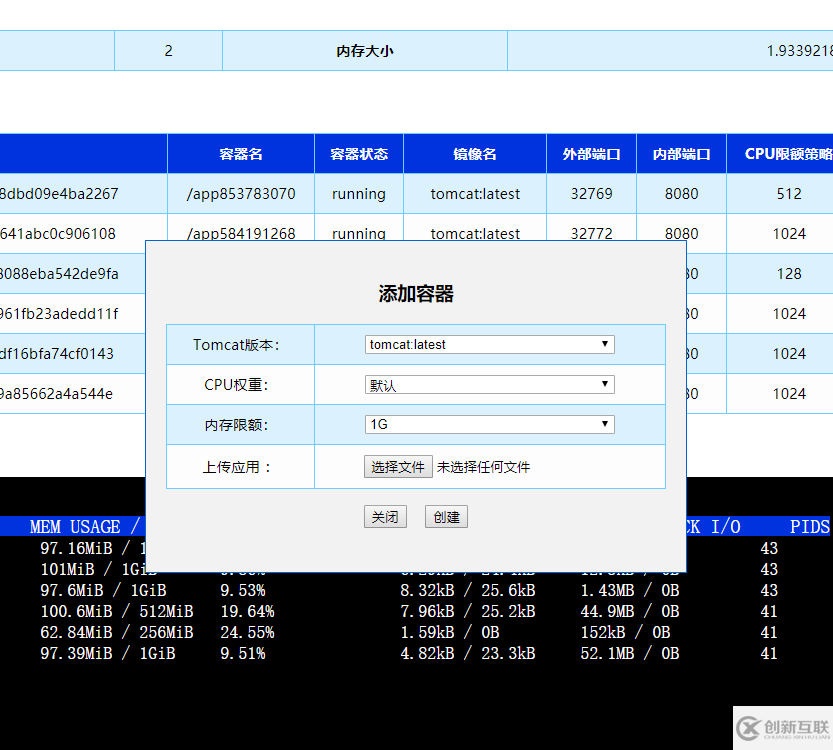Click the external port 32769 cell
The width and height of the screenshot is (833, 750).
(x=592, y=194)
